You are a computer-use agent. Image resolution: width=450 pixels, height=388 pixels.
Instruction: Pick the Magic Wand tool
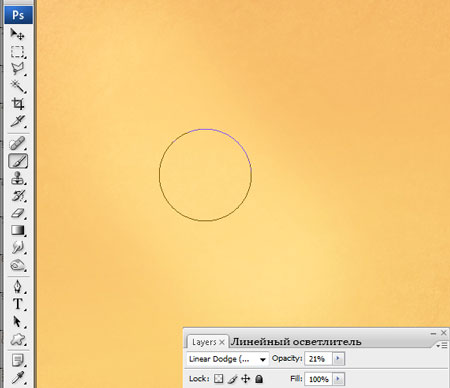click(x=17, y=86)
